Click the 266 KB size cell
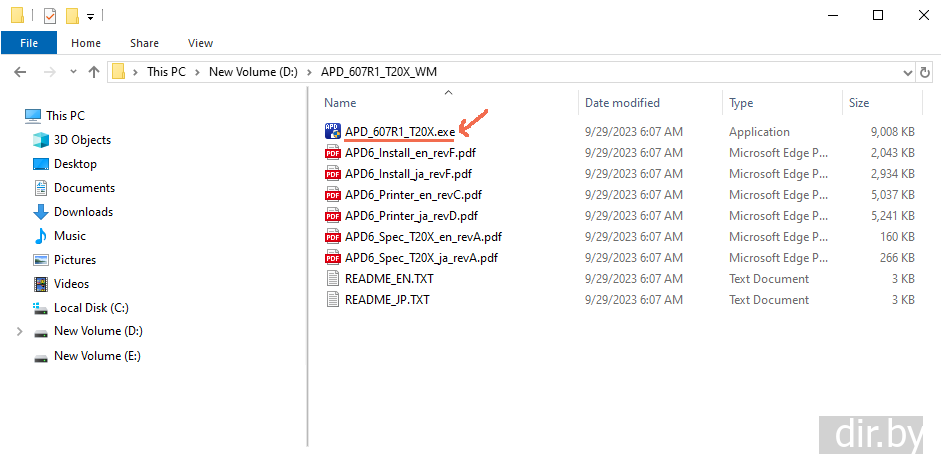The height and width of the screenshot is (463, 941). point(897,258)
